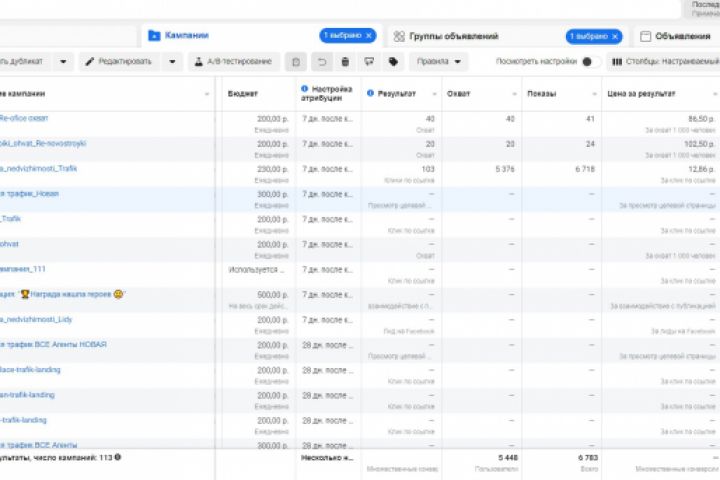720x480 pixels.
Task: Click the total reach 5 448
Action: click(508, 457)
